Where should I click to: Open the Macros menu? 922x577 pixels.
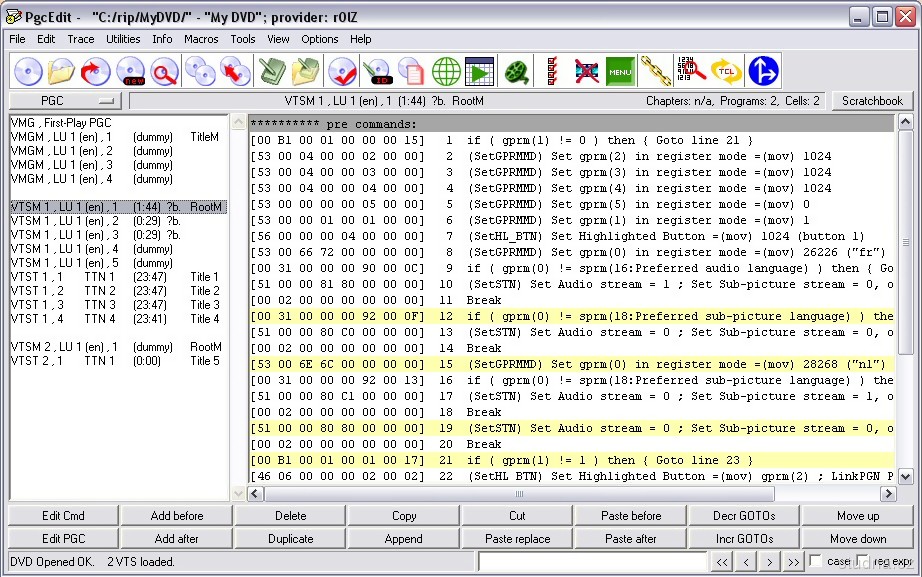(x=201, y=39)
